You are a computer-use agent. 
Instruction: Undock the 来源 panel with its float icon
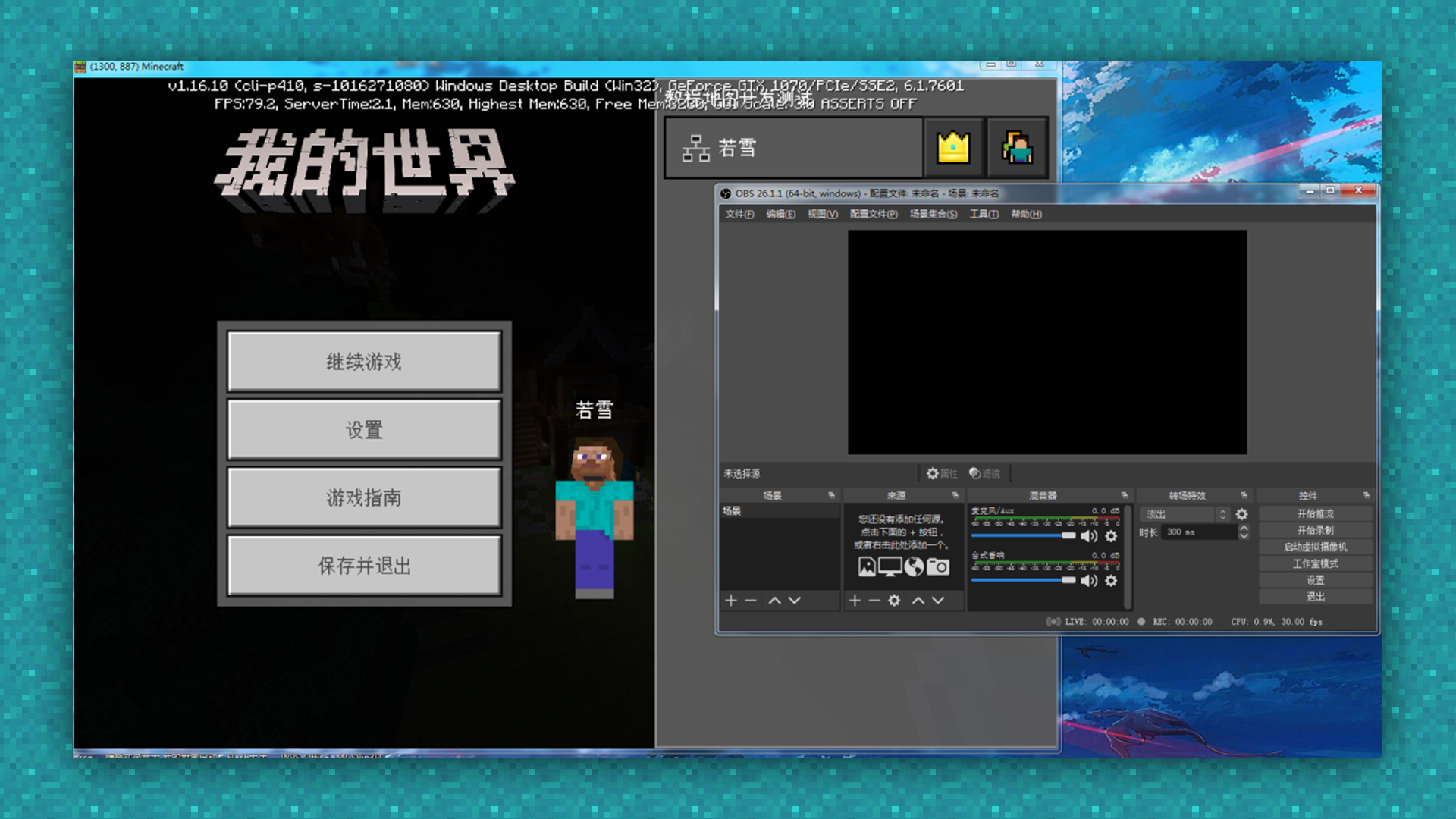(955, 495)
